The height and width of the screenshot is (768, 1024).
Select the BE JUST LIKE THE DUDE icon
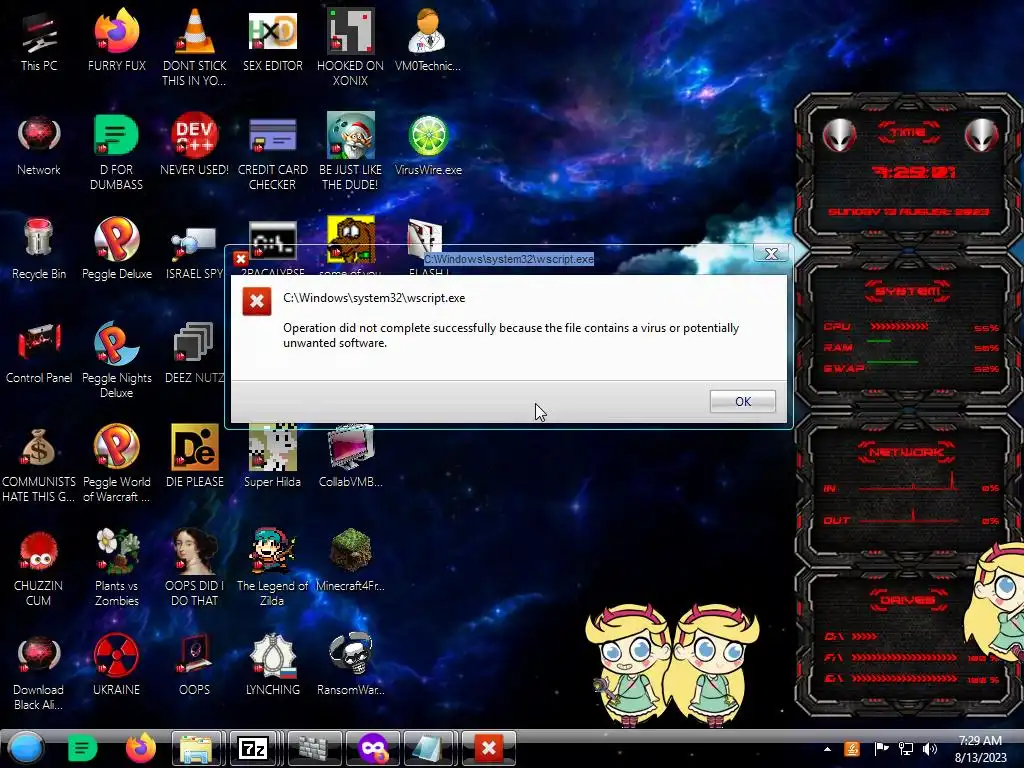coord(351,152)
